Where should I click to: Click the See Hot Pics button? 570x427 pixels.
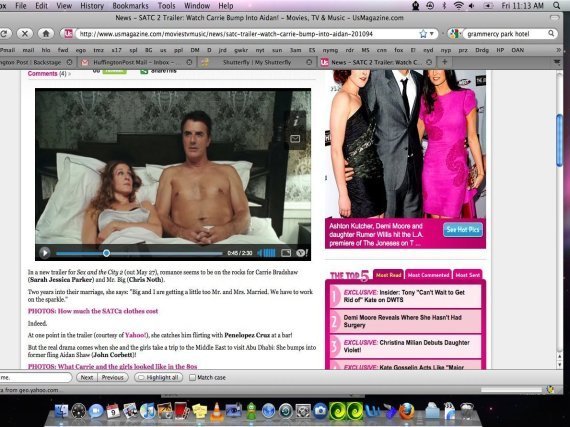tap(463, 230)
